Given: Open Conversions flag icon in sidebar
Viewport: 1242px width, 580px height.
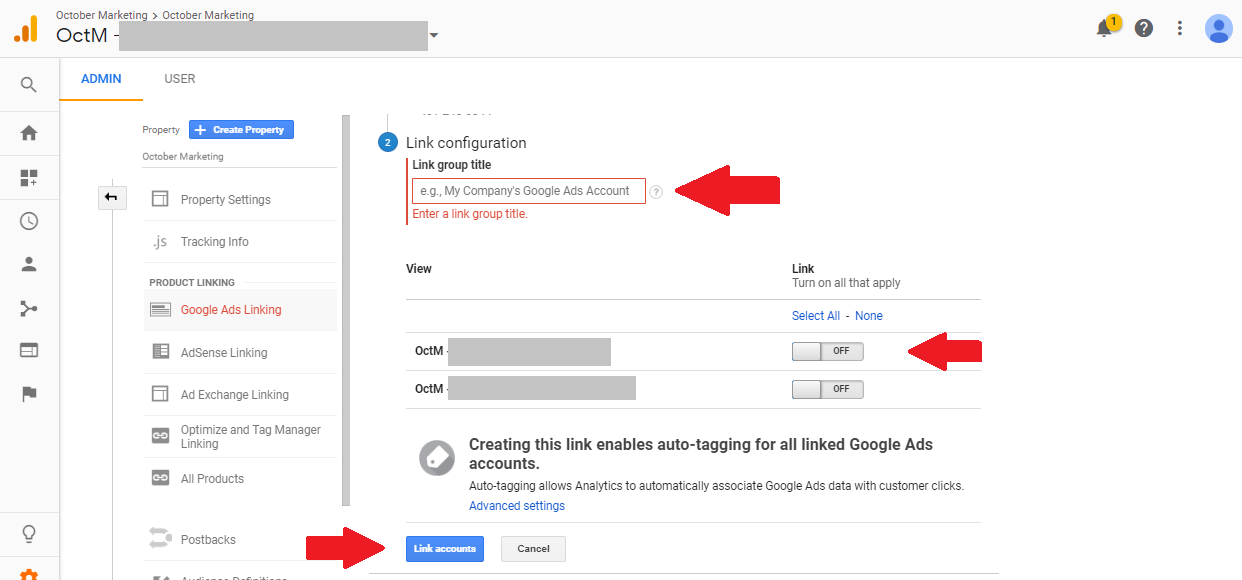Looking at the screenshot, I should click(29, 394).
